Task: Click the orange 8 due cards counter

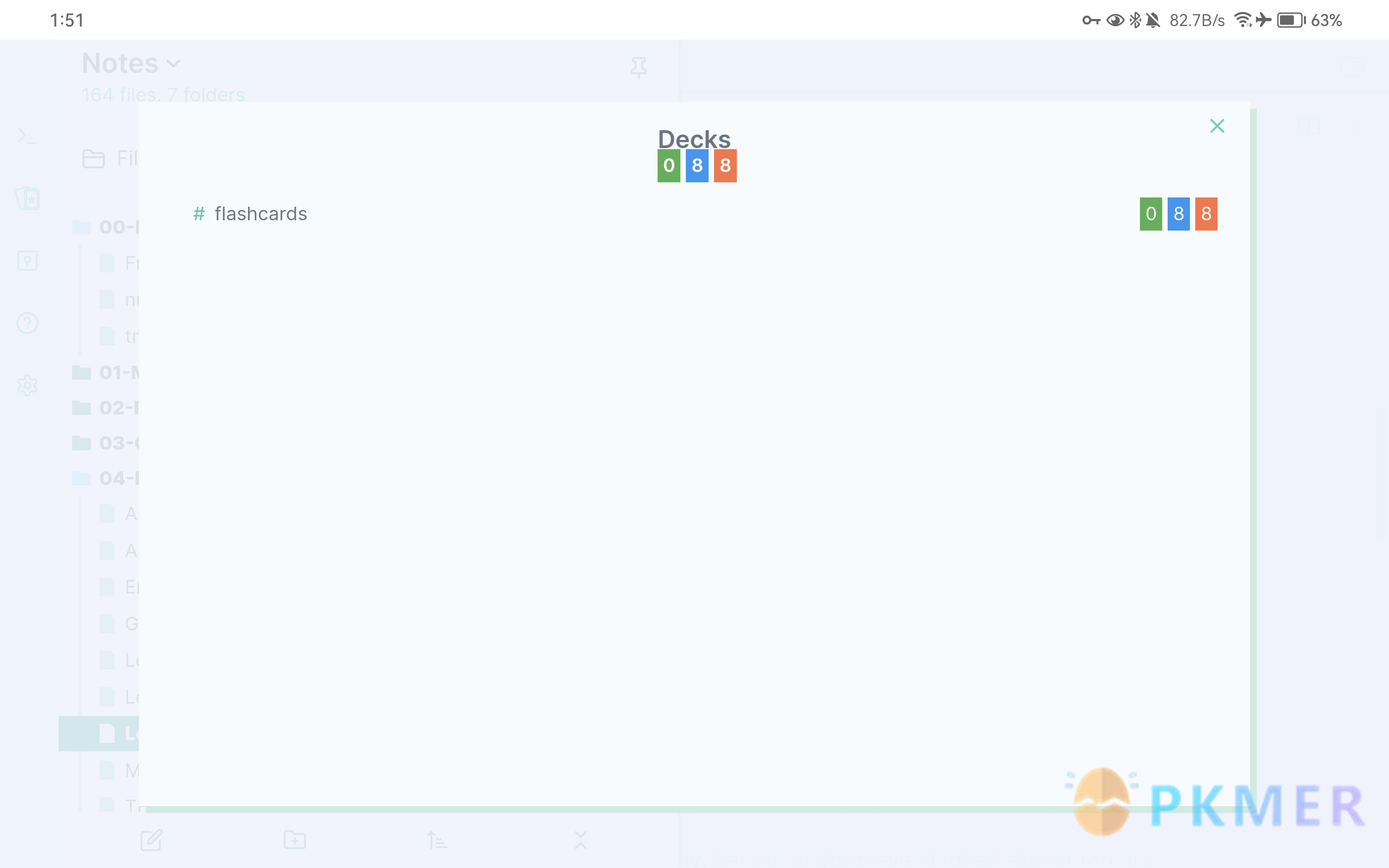Action: [x=1206, y=213]
